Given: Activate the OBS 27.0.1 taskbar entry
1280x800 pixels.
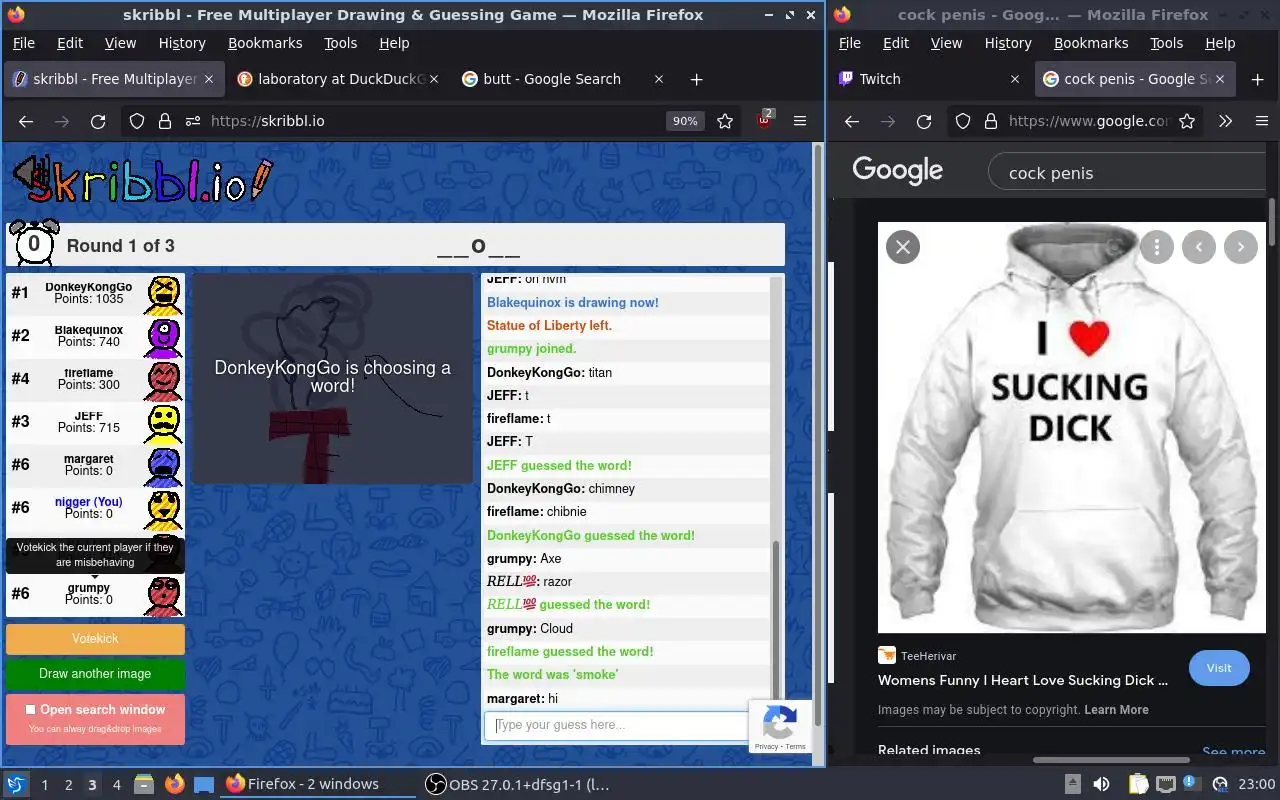Looking at the screenshot, I should tap(518, 784).
